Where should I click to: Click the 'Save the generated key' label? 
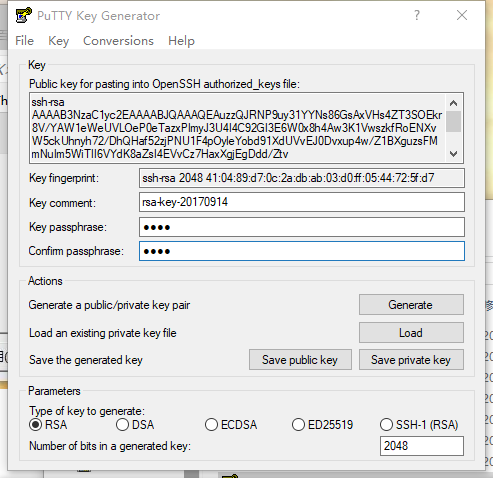coord(86,360)
